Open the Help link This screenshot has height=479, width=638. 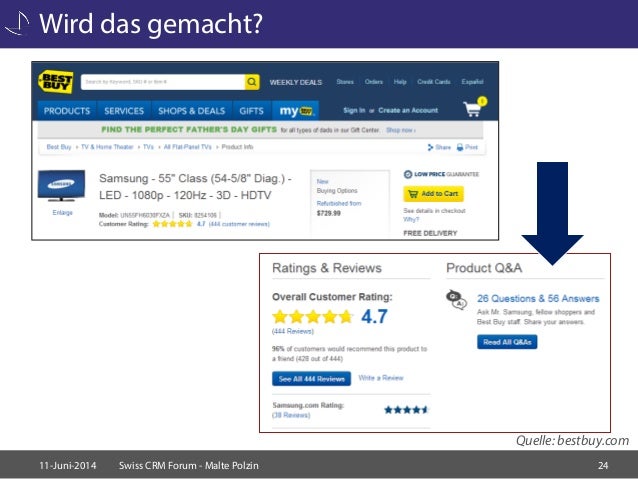pyautogui.click(x=400, y=82)
